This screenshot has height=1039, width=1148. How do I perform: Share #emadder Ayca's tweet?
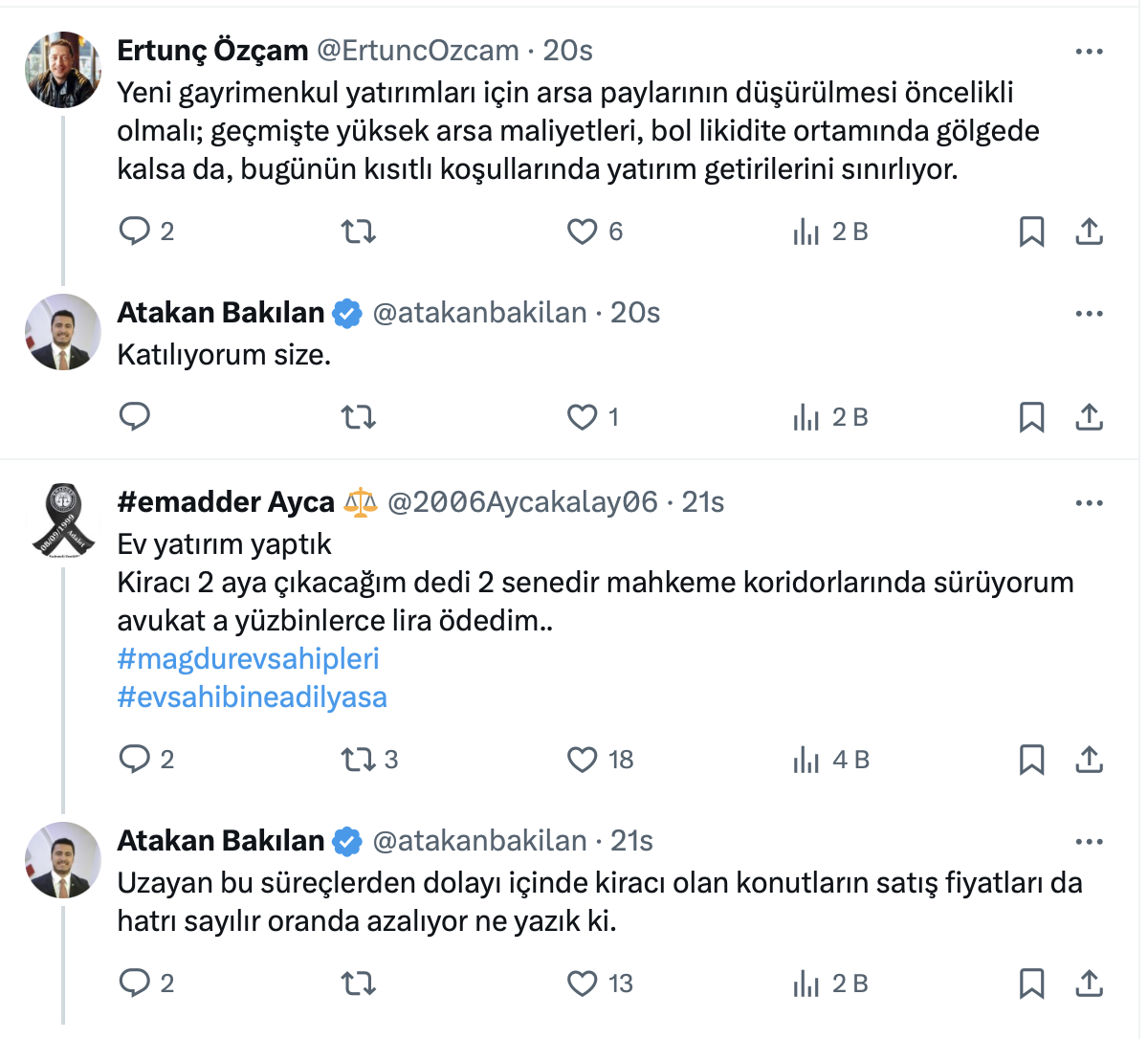[x=1089, y=760]
